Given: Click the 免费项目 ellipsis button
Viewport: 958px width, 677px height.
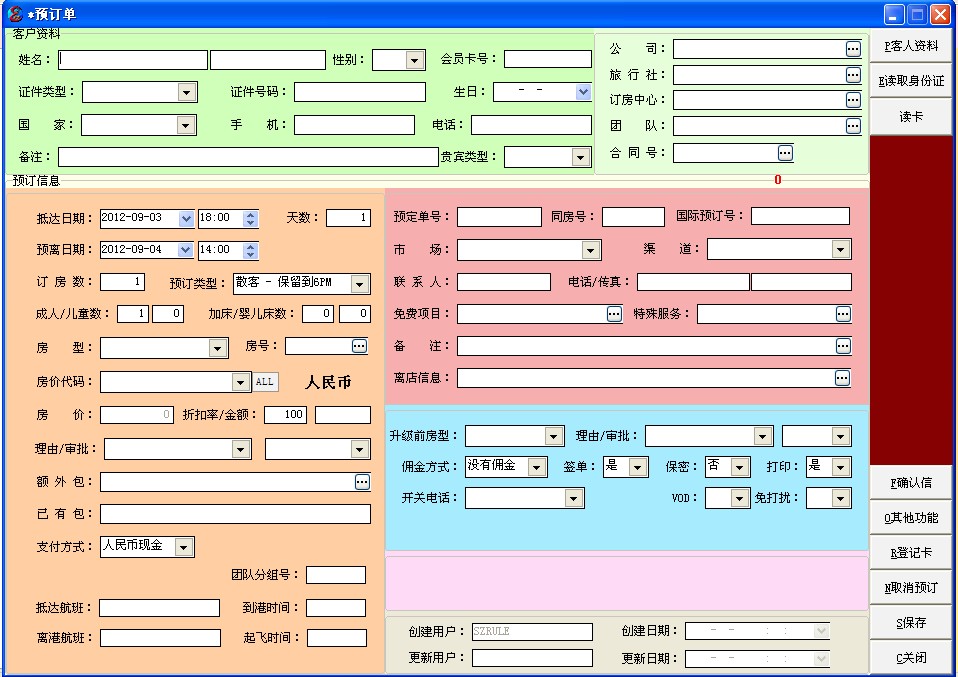Looking at the screenshot, I should coord(614,314).
